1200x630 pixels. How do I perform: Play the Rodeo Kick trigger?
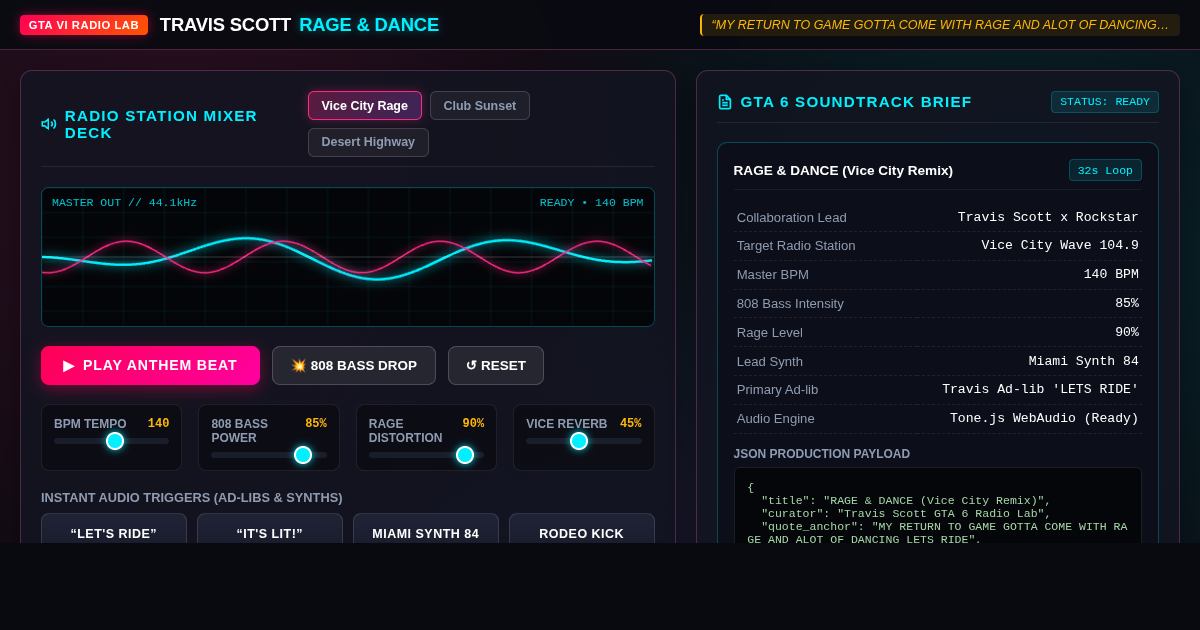[582, 530]
